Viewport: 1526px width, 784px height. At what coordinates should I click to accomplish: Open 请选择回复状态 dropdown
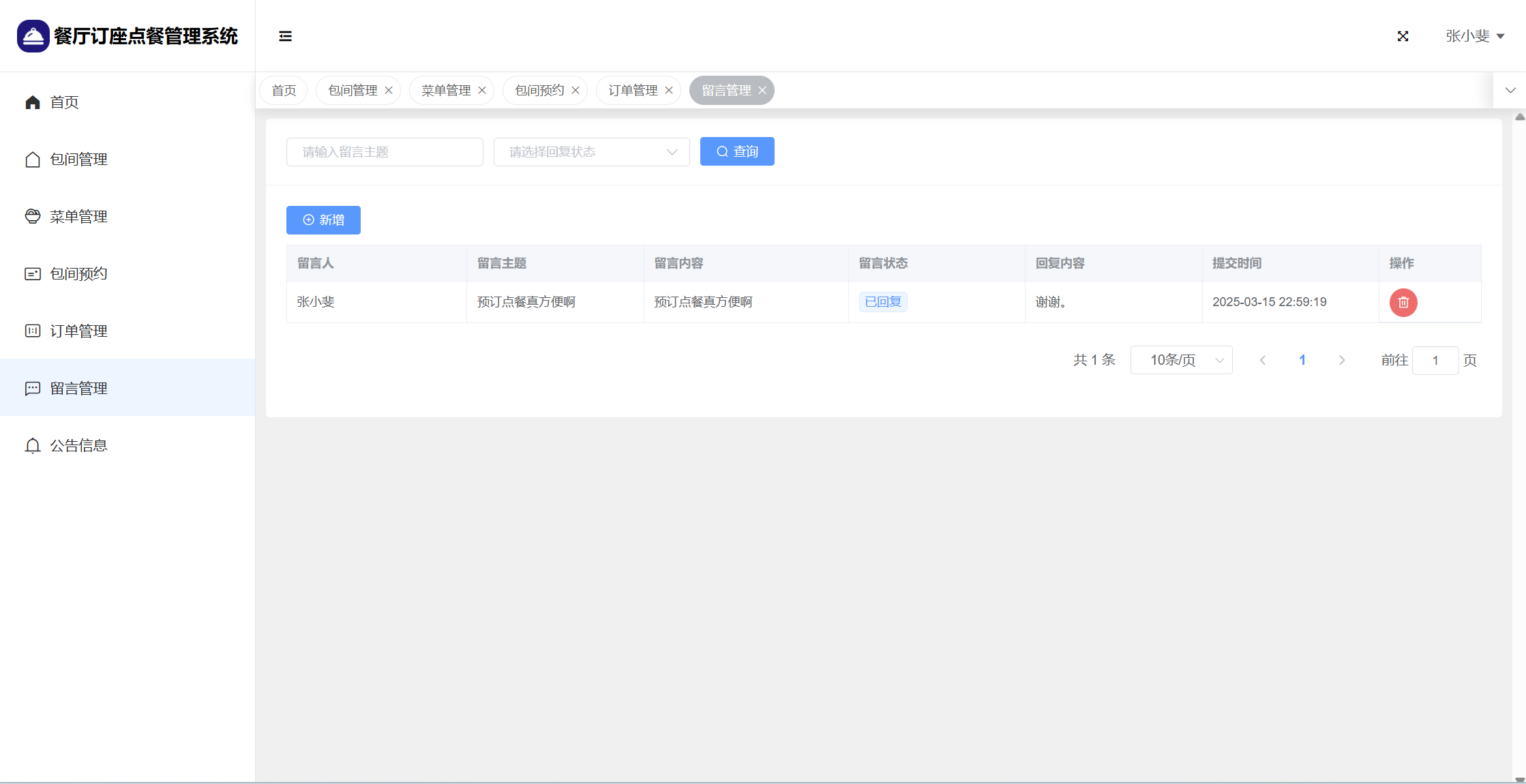591,152
